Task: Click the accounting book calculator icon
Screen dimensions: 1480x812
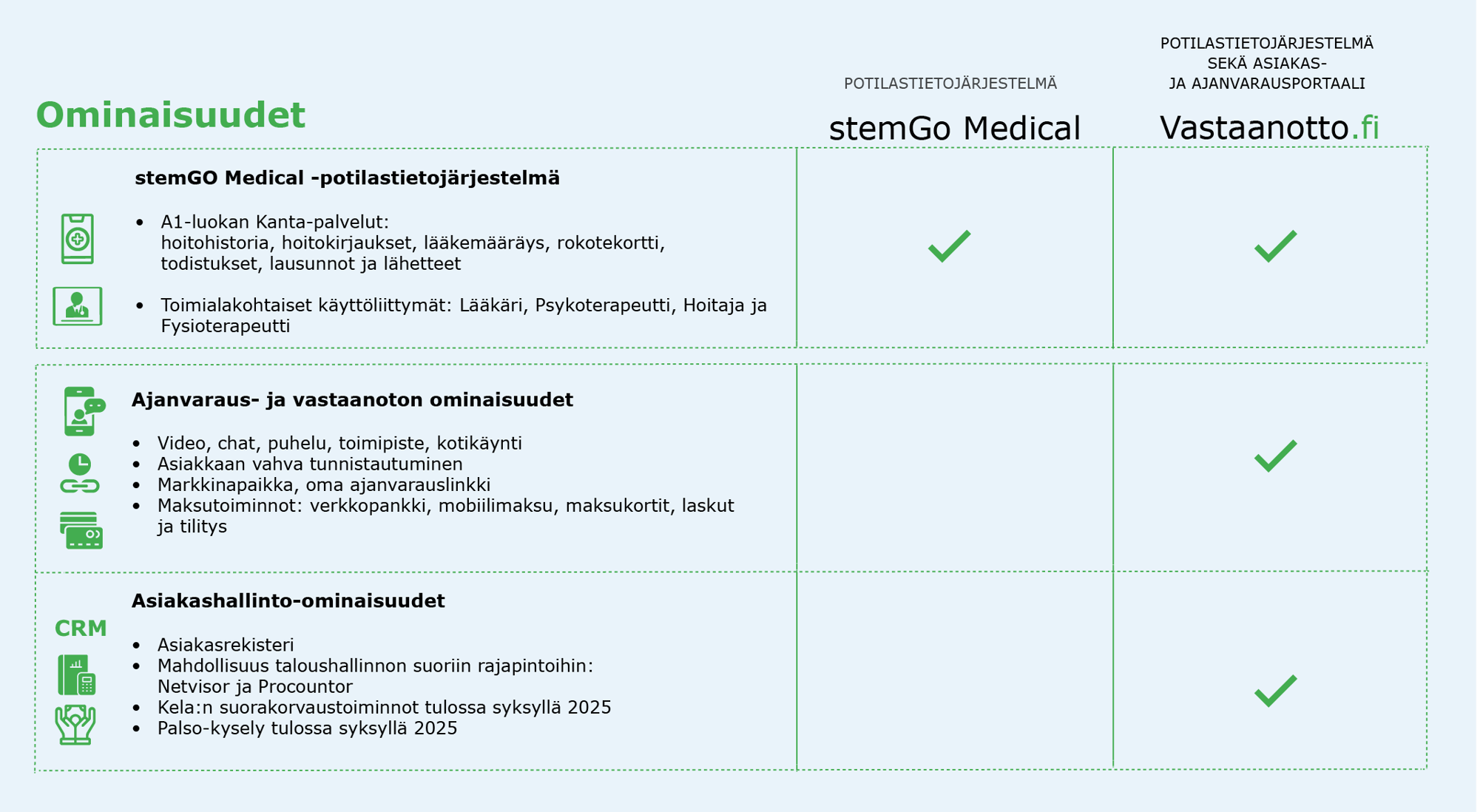Action: tap(77, 674)
